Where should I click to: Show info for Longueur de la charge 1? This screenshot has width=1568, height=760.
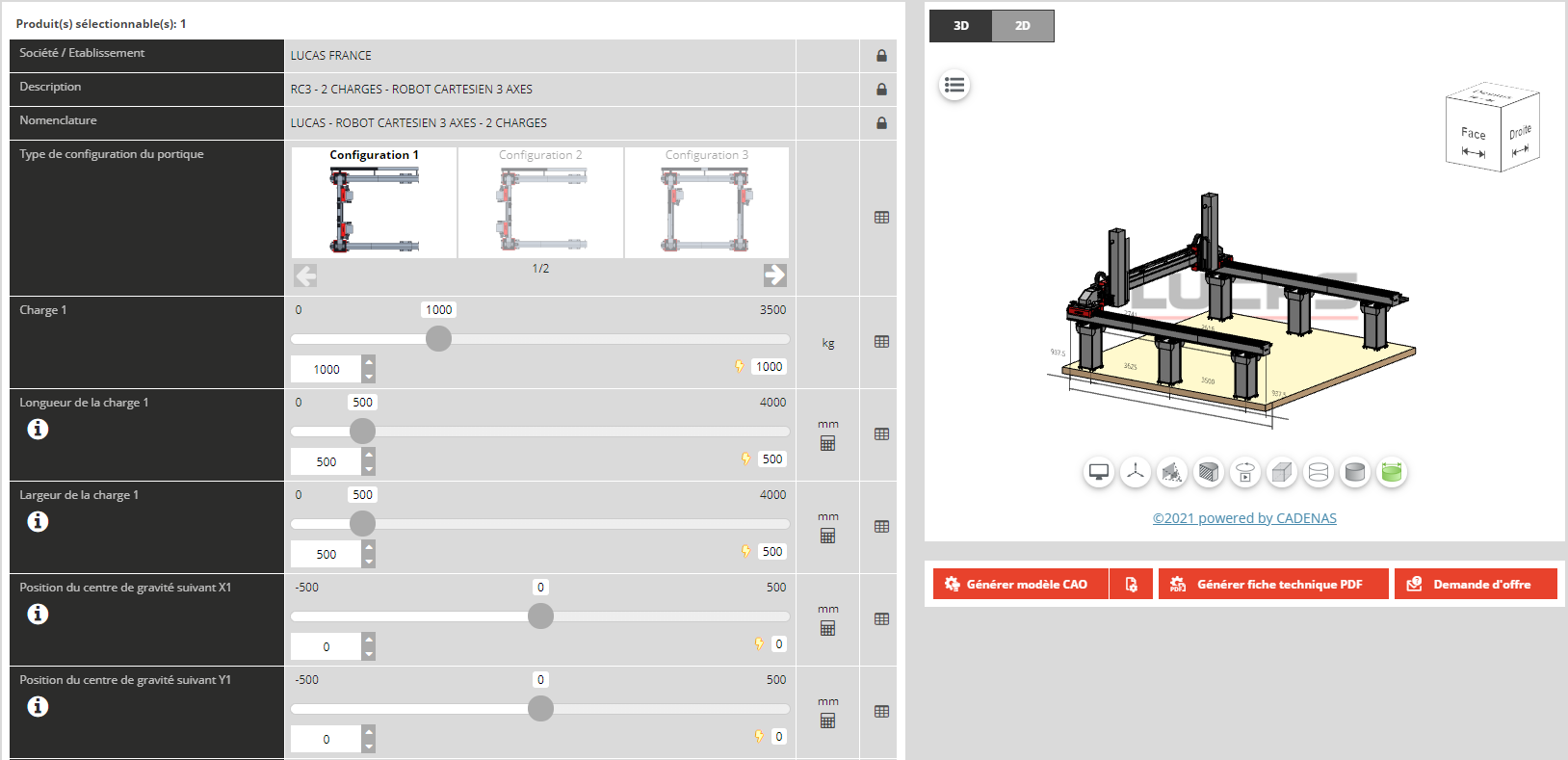(x=38, y=429)
